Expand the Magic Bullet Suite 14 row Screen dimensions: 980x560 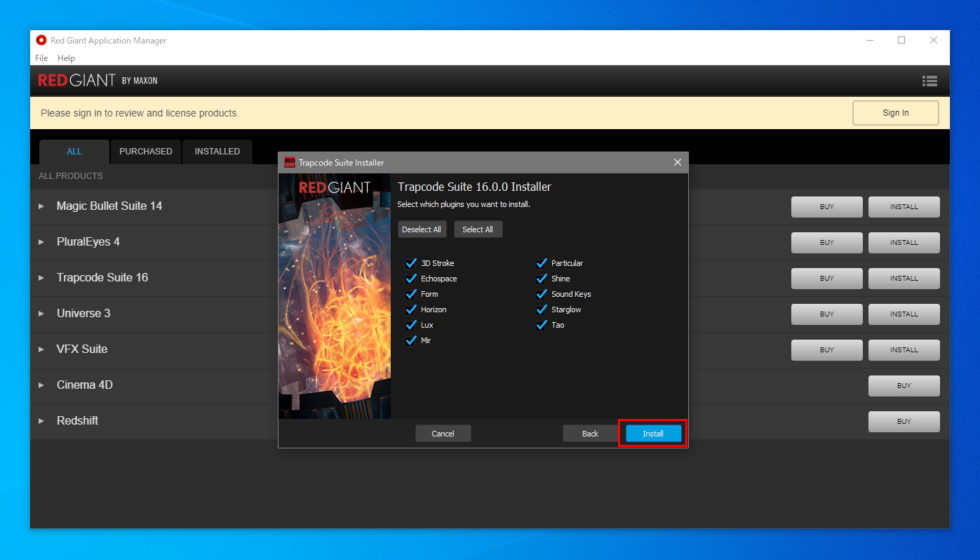[x=41, y=206]
